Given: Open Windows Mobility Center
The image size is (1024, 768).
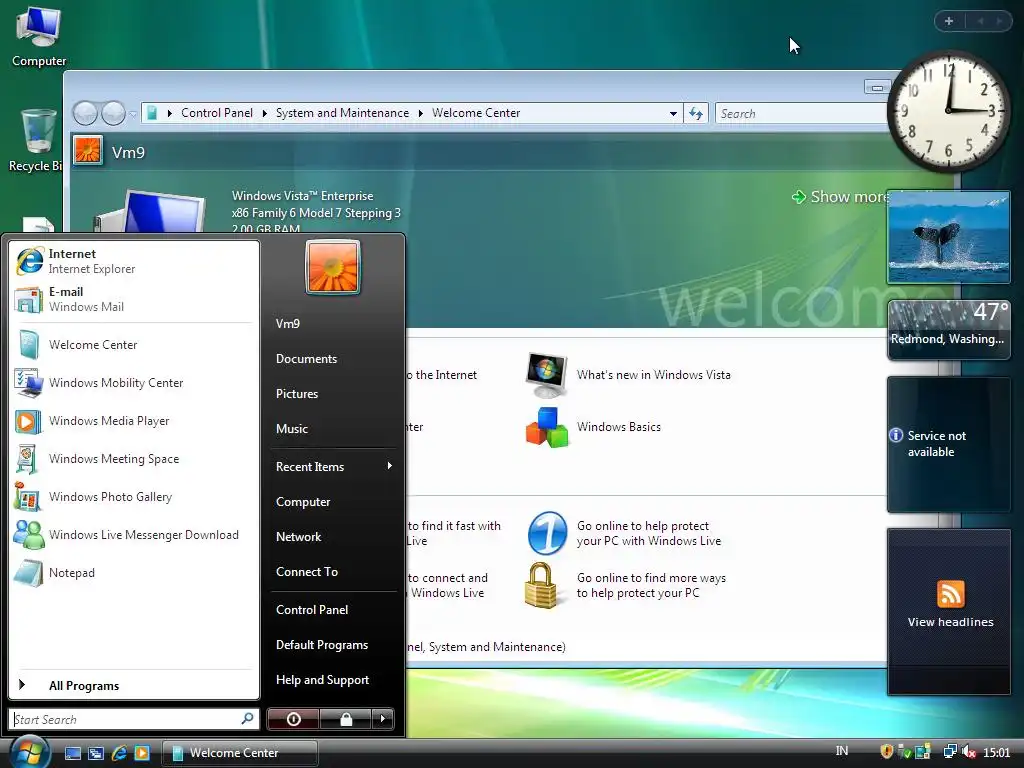Looking at the screenshot, I should (134, 383).
